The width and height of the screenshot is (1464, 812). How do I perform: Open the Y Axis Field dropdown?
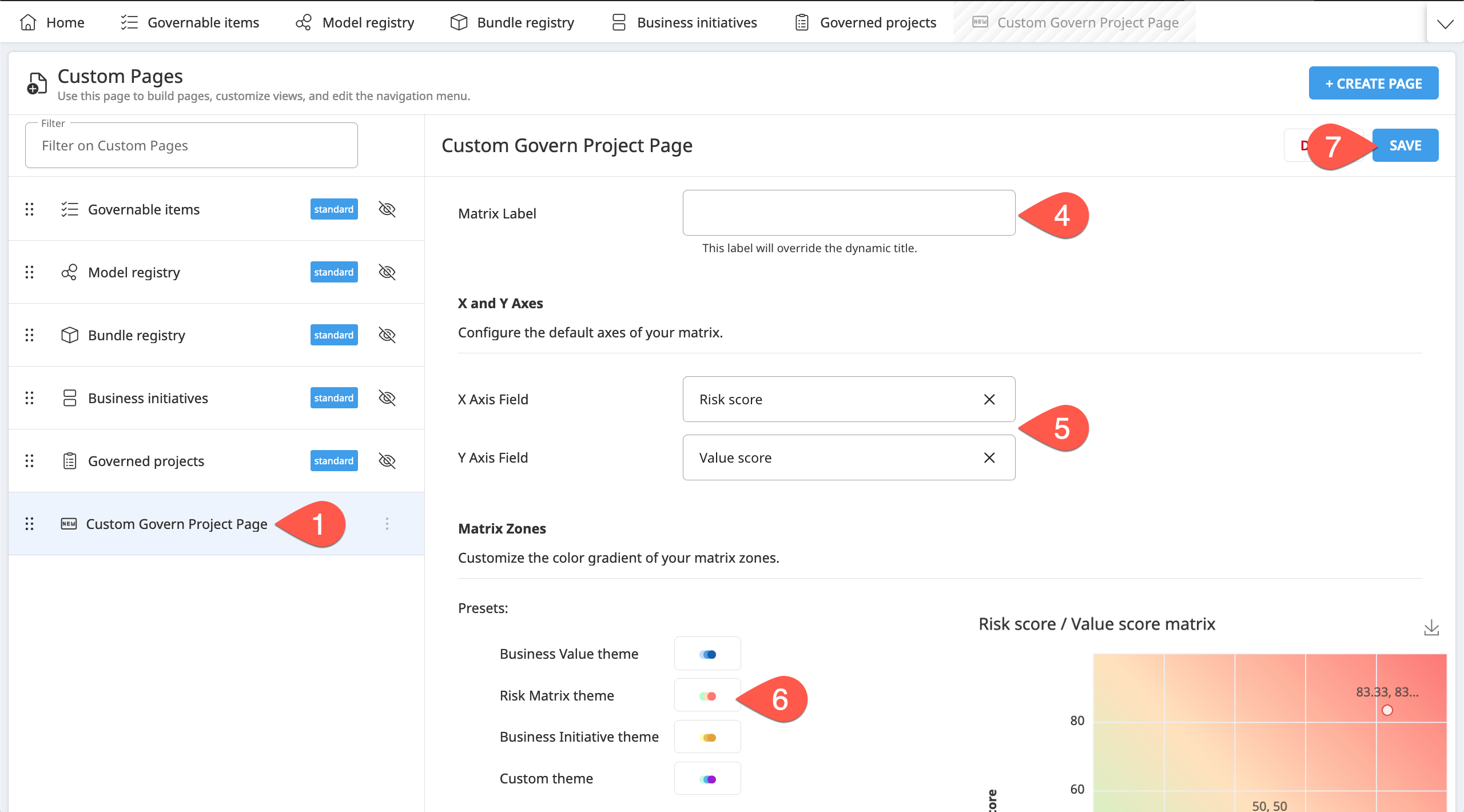coord(849,457)
